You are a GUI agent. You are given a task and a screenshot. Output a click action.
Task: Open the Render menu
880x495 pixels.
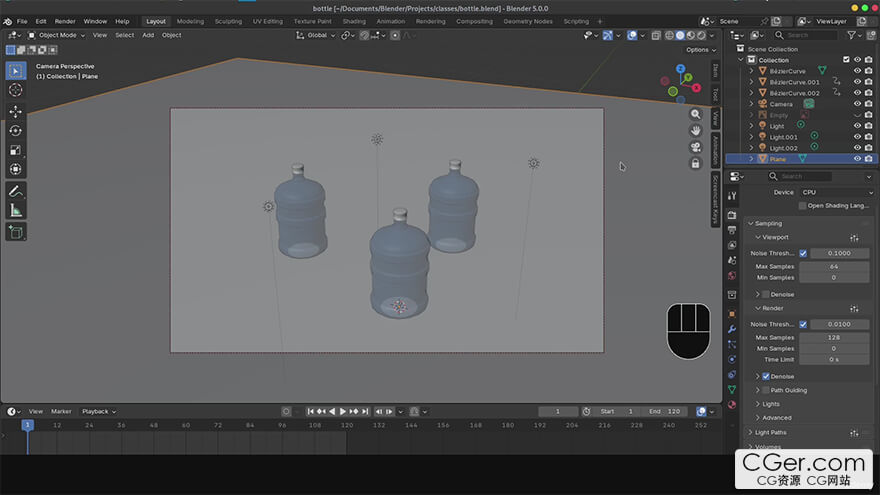(65, 21)
